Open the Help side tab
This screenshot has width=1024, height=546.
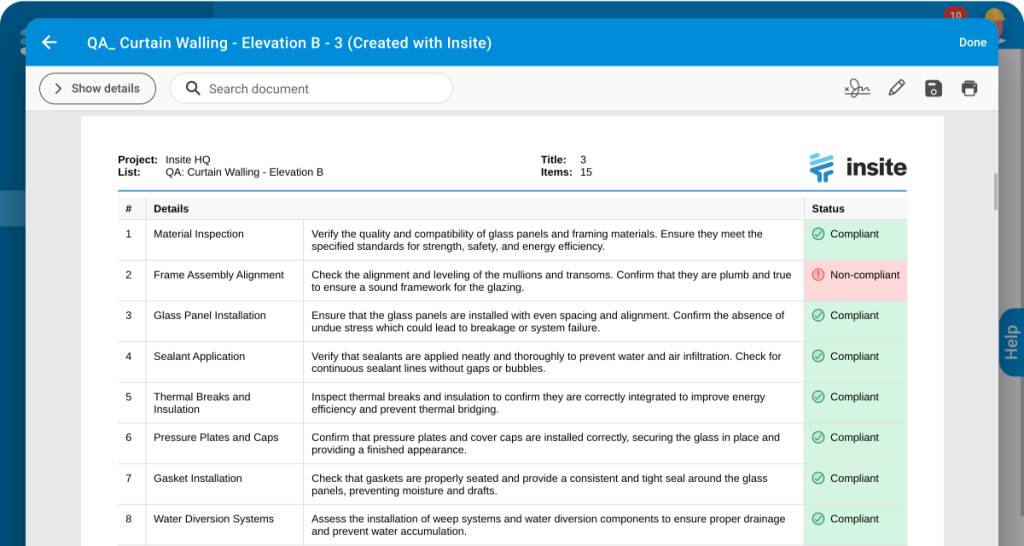1011,342
